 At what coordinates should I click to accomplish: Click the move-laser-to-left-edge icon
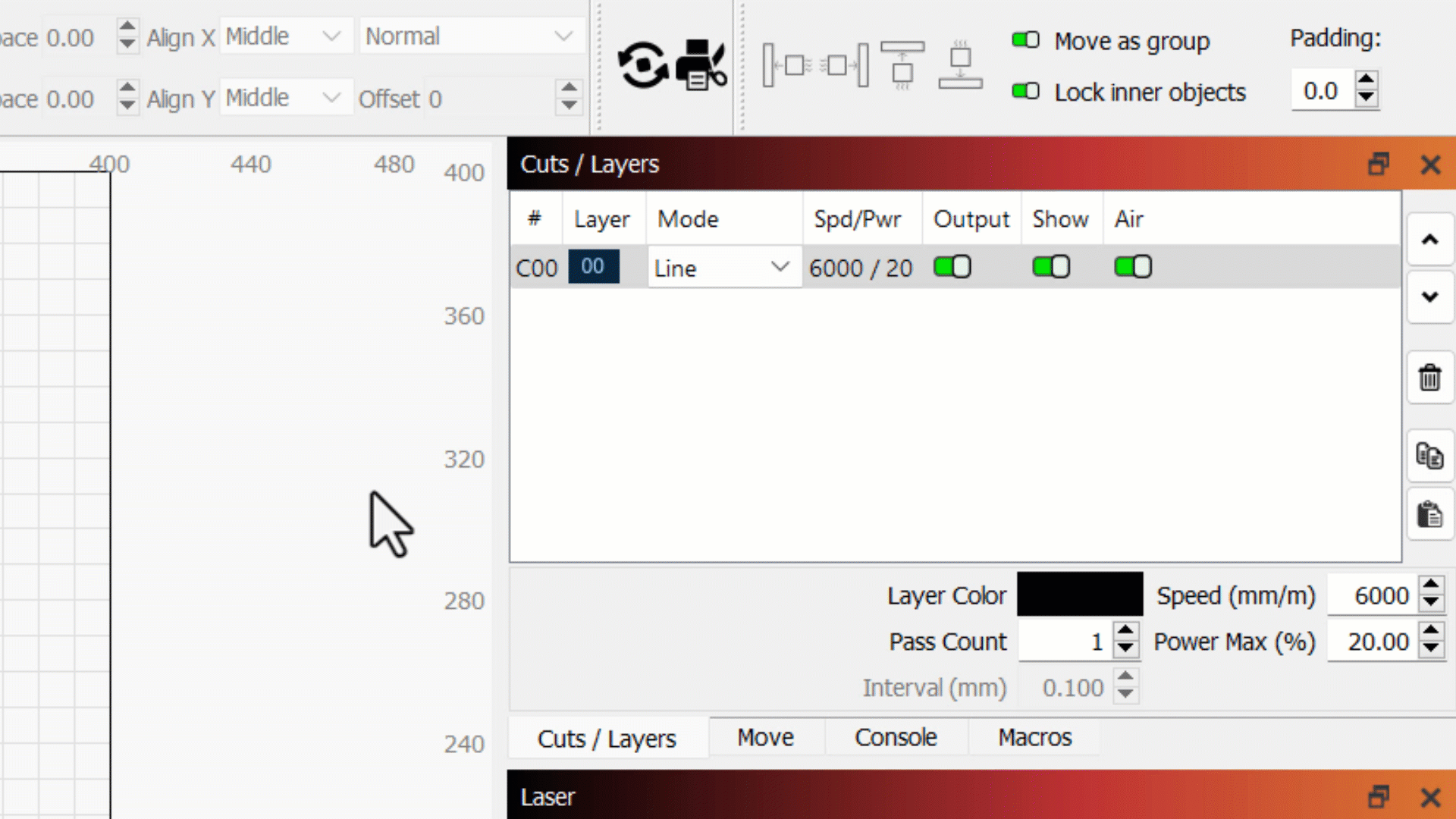786,65
